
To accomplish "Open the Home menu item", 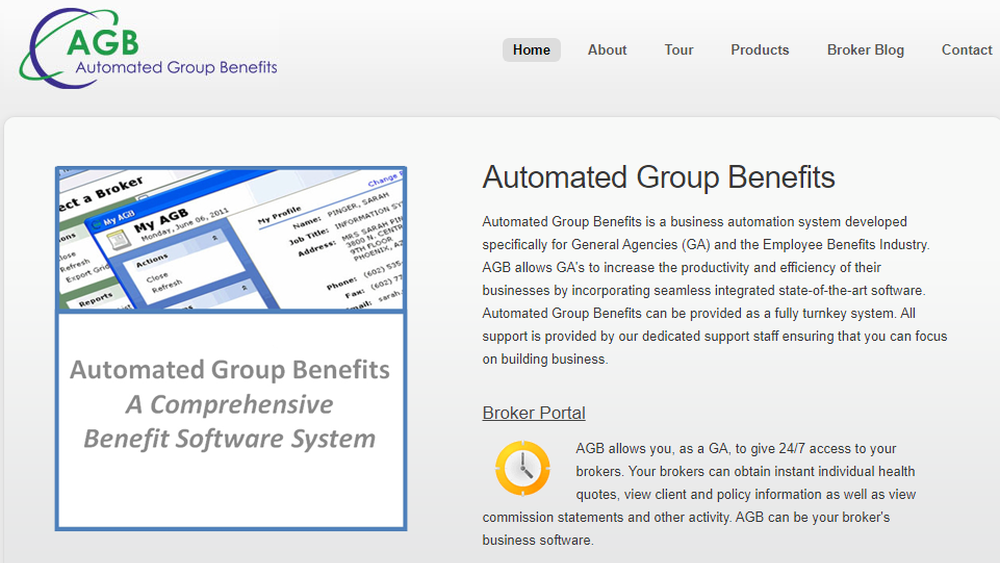I will 531,50.
